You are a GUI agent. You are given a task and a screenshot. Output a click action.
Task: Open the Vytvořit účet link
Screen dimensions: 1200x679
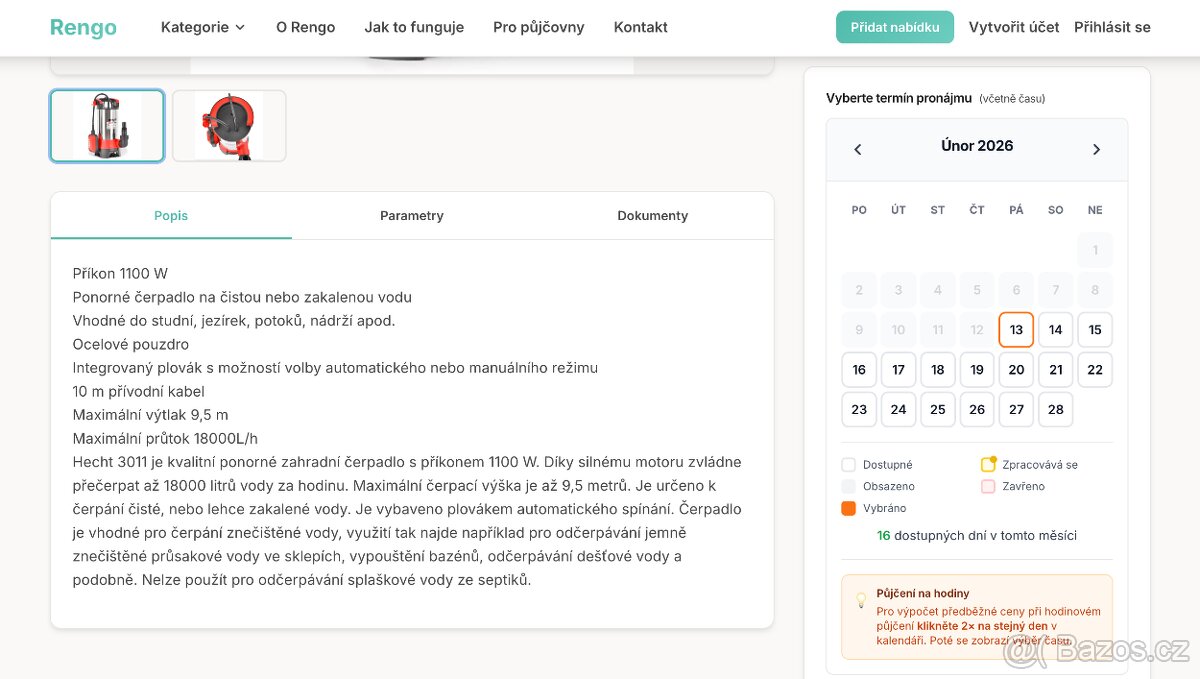[x=1013, y=27]
